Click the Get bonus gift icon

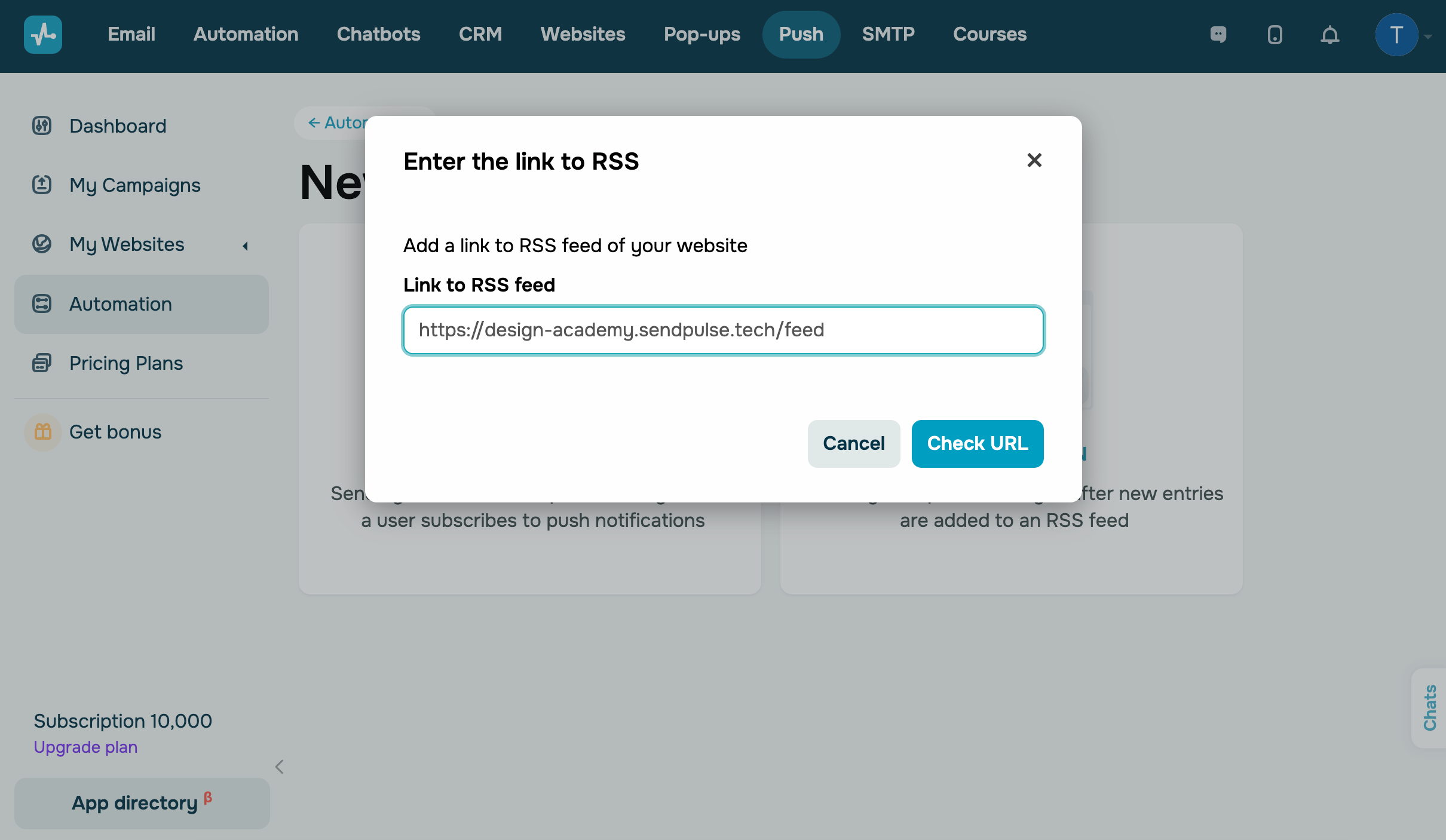click(43, 431)
